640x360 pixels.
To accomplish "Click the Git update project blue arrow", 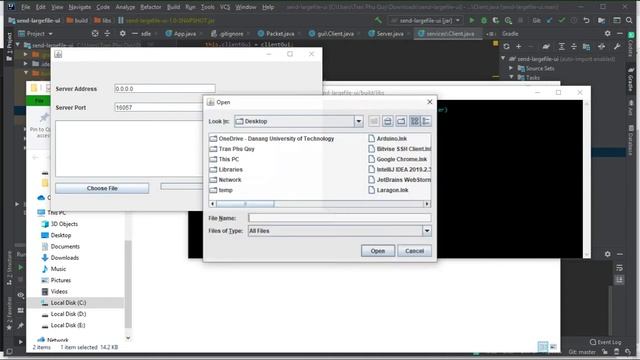I will tap(550, 20).
